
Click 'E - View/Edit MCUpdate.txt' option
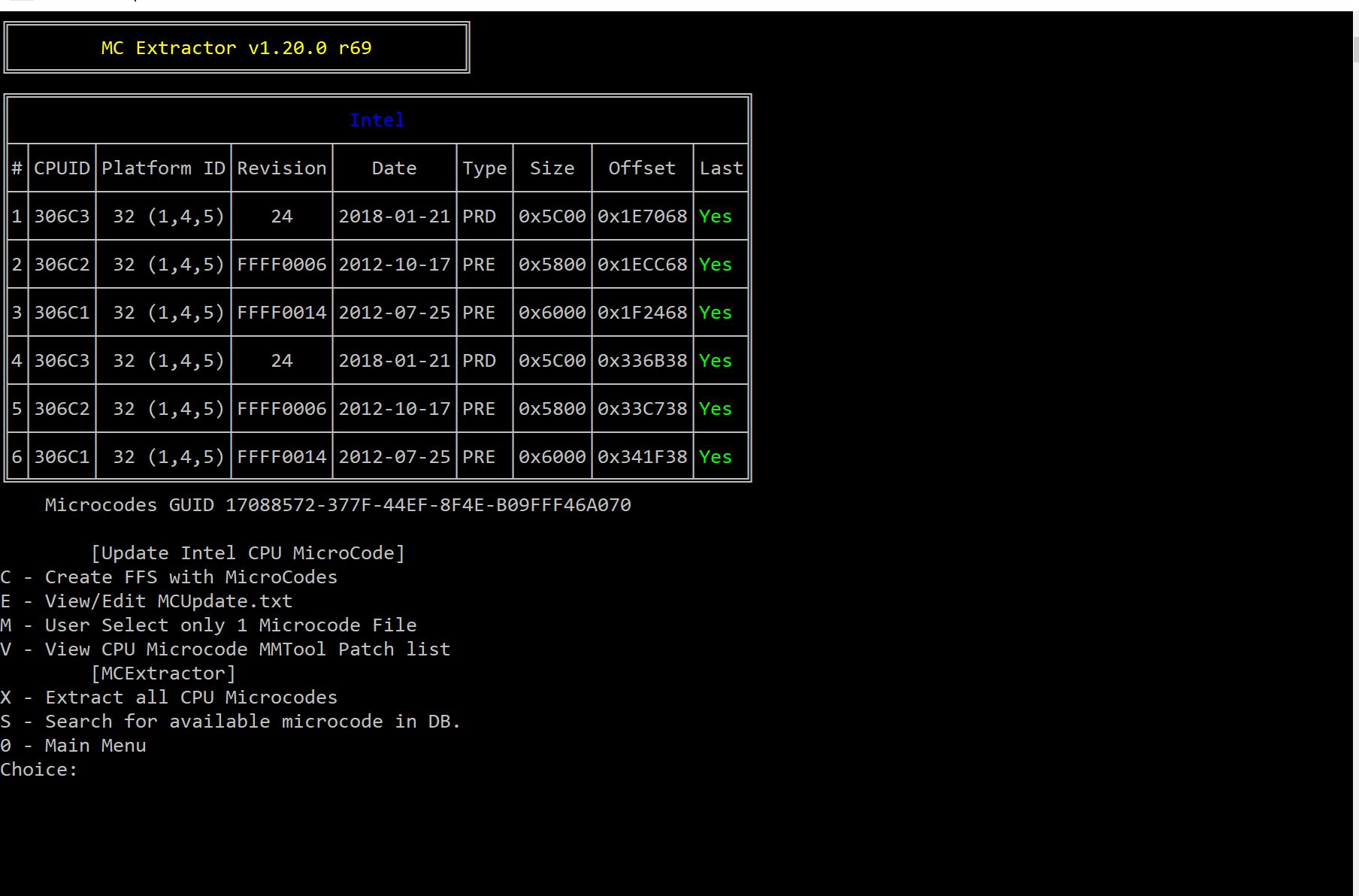coord(147,601)
